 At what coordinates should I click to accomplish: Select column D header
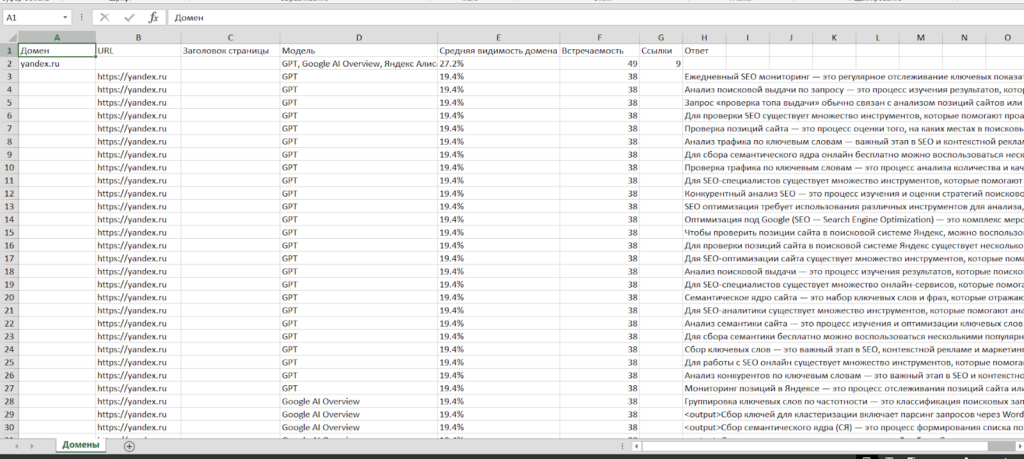(x=358, y=38)
